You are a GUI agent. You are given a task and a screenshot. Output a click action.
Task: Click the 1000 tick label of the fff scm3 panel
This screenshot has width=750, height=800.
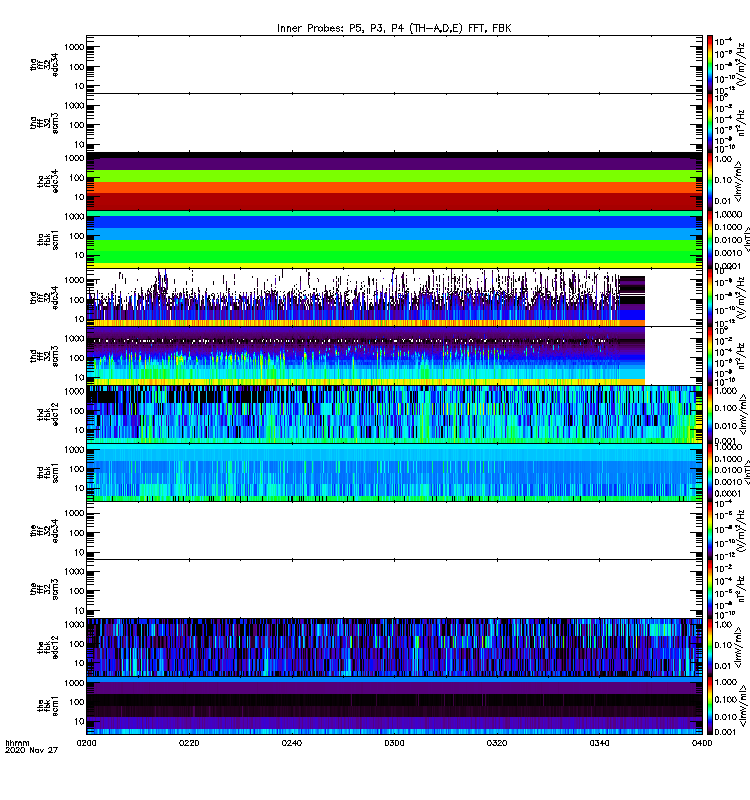click(x=74, y=572)
